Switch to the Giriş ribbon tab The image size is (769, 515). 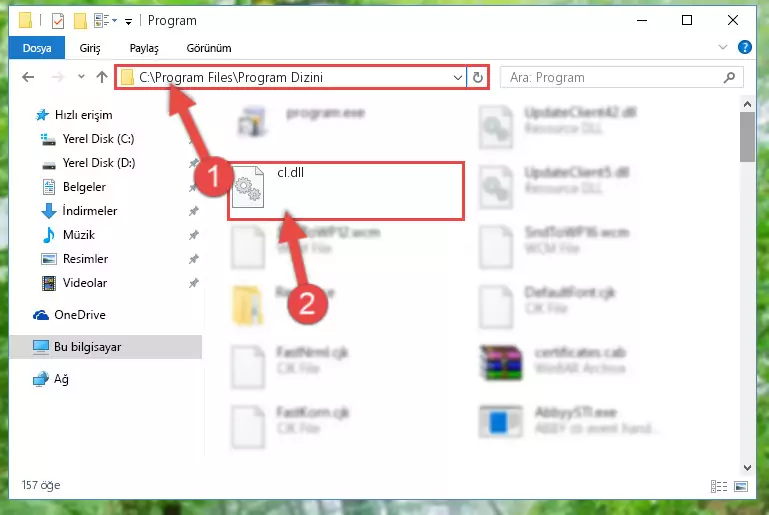coord(90,48)
